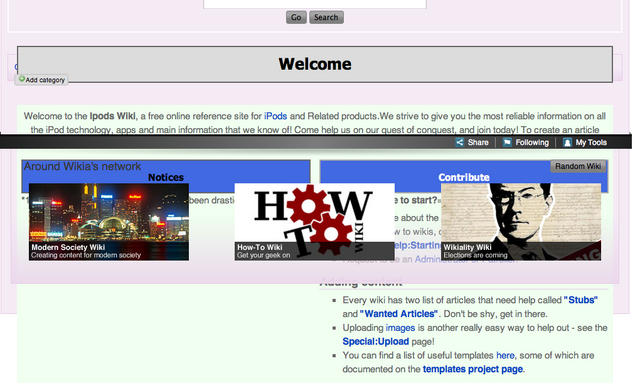Click in the search input field
The image size is (640, 383).
(315, 4)
